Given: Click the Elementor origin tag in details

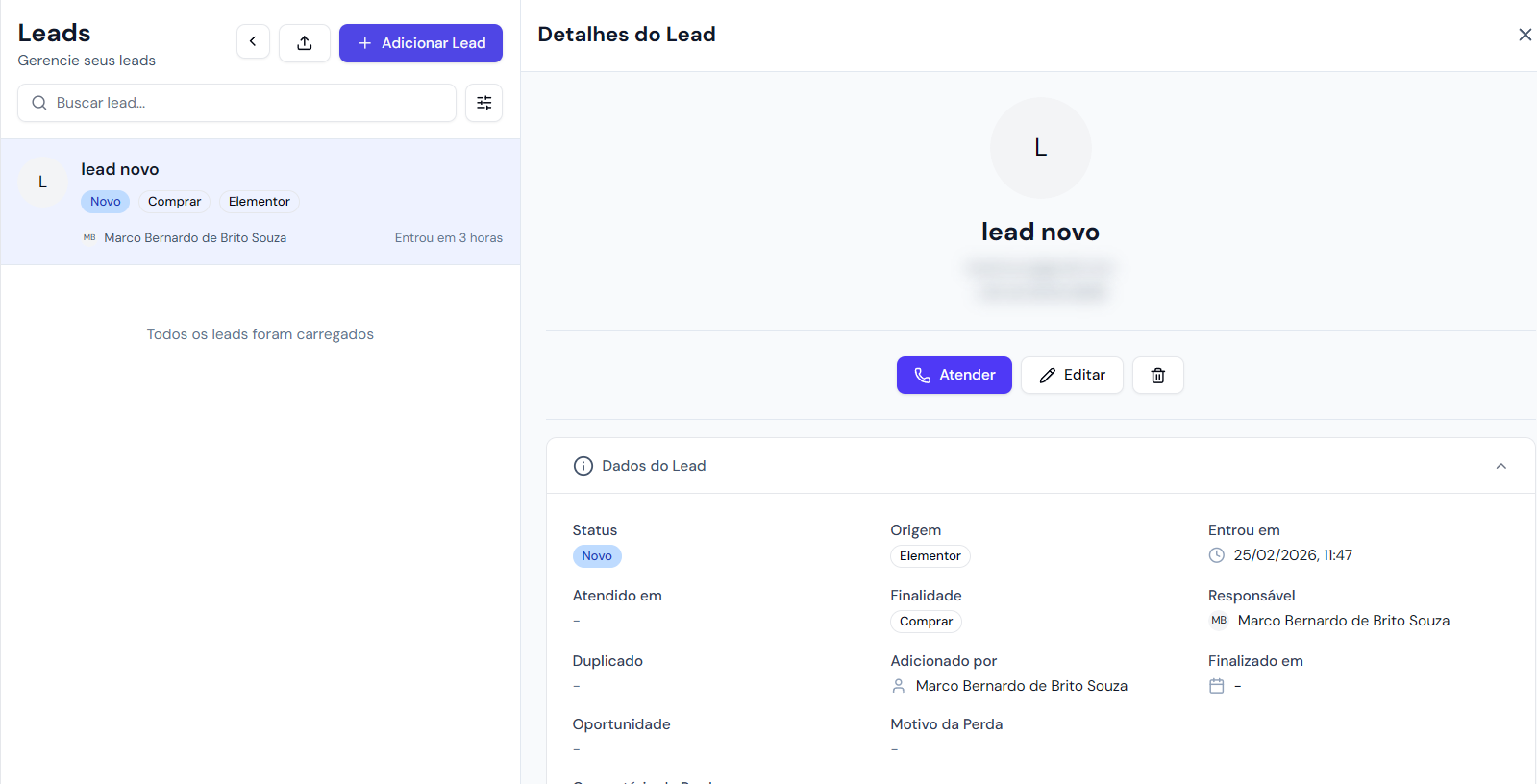Looking at the screenshot, I should [x=930, y=556].
